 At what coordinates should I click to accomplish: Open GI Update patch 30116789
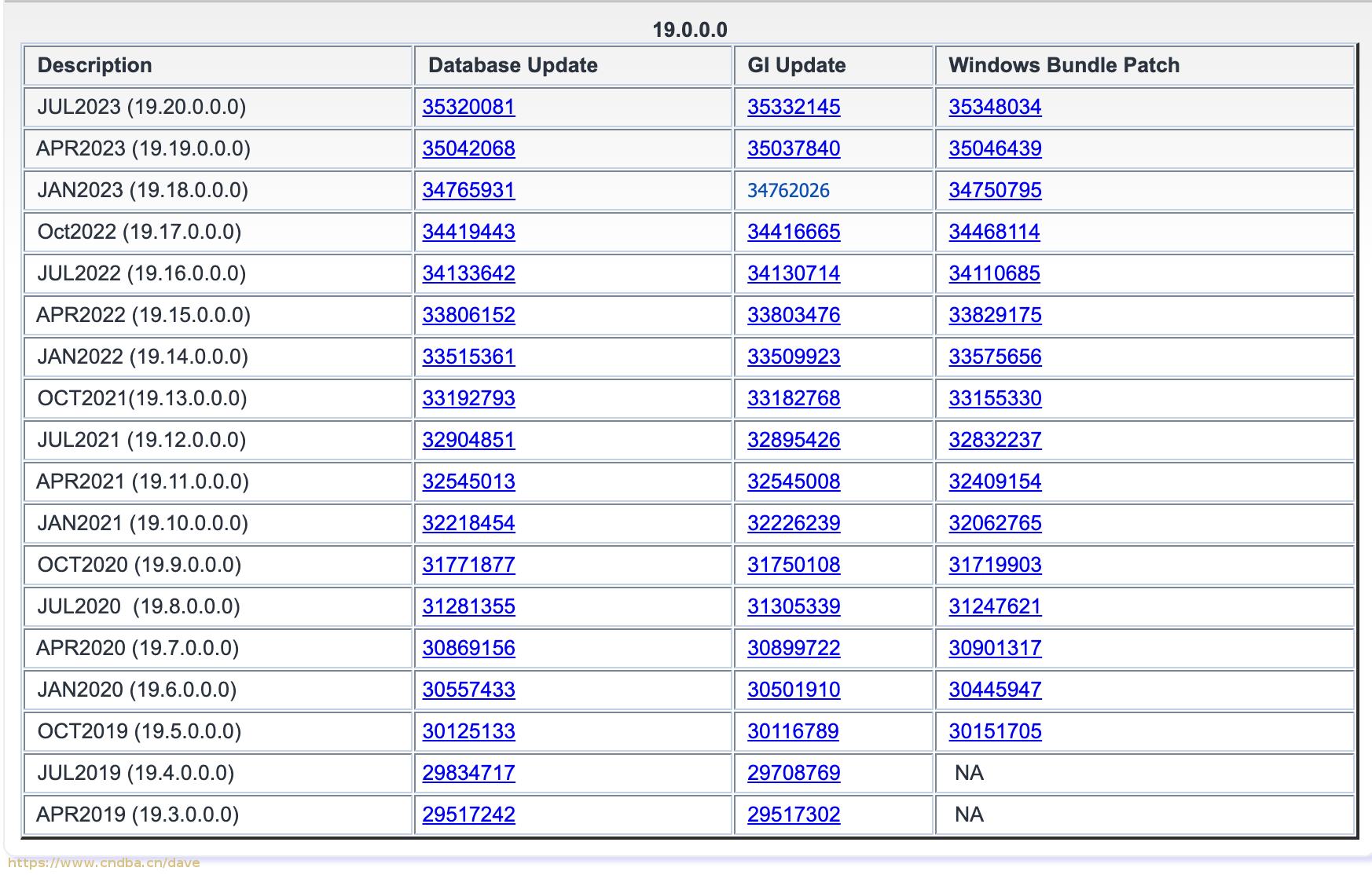(793, 731)
